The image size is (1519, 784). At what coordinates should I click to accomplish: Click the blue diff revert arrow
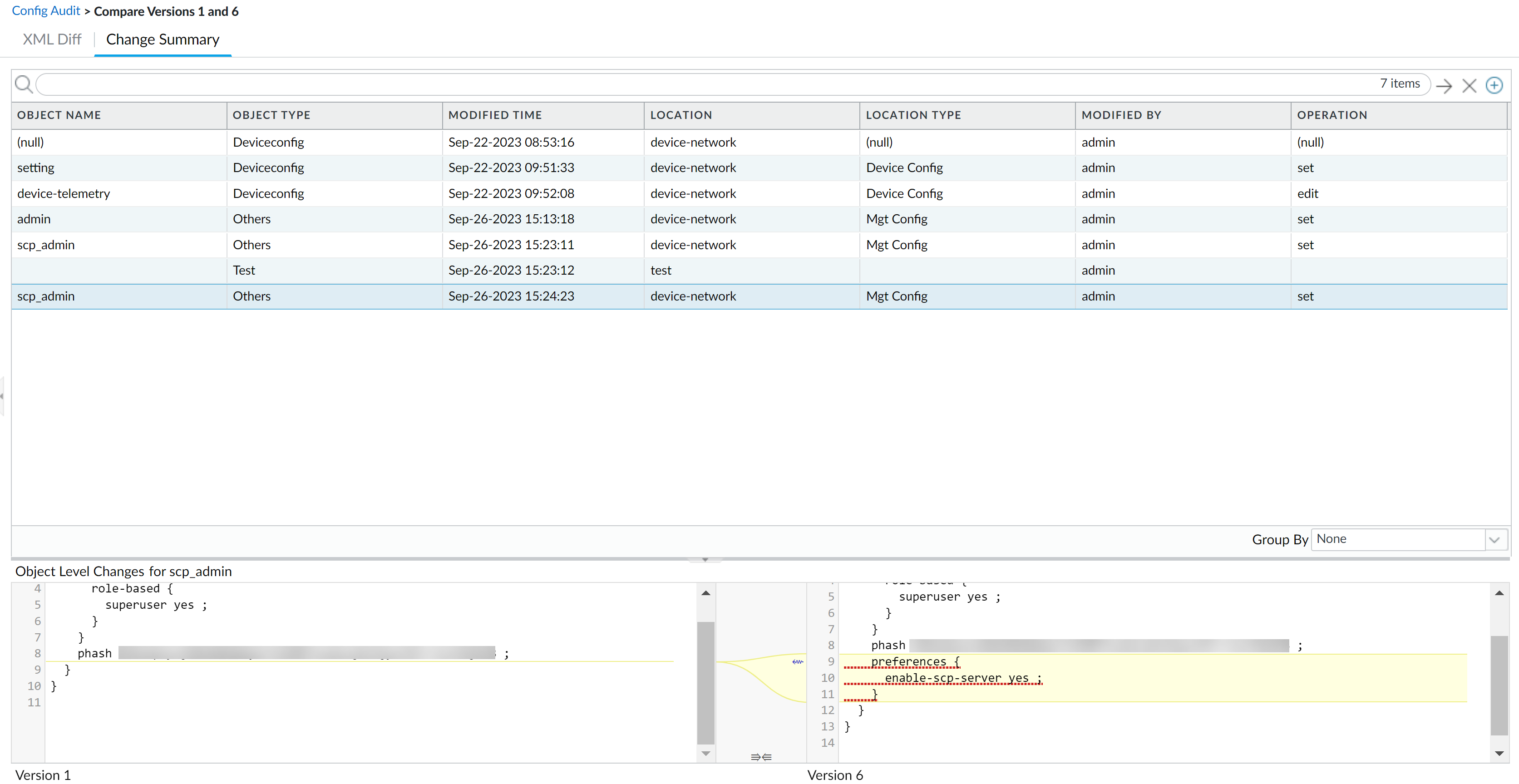pyautogui.click(x=797, y=662)
